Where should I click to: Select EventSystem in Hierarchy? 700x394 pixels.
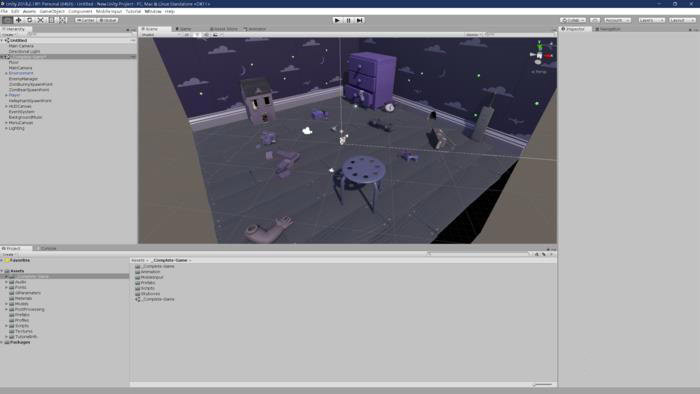[x=21, y=112]
